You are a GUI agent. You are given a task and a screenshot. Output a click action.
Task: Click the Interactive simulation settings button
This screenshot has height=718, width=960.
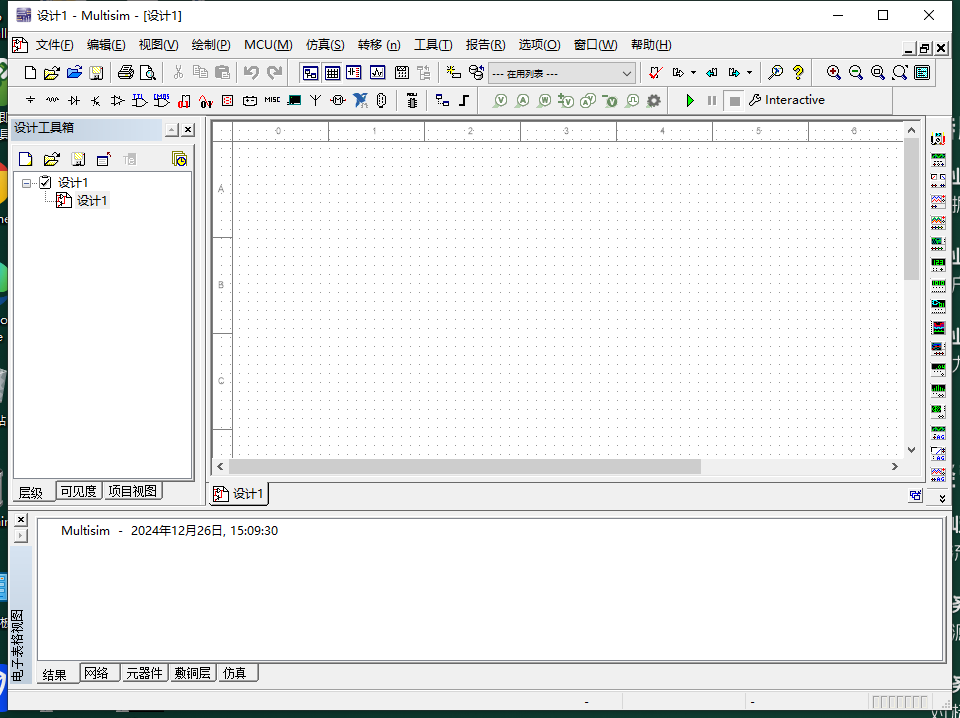tap(787, 100)
